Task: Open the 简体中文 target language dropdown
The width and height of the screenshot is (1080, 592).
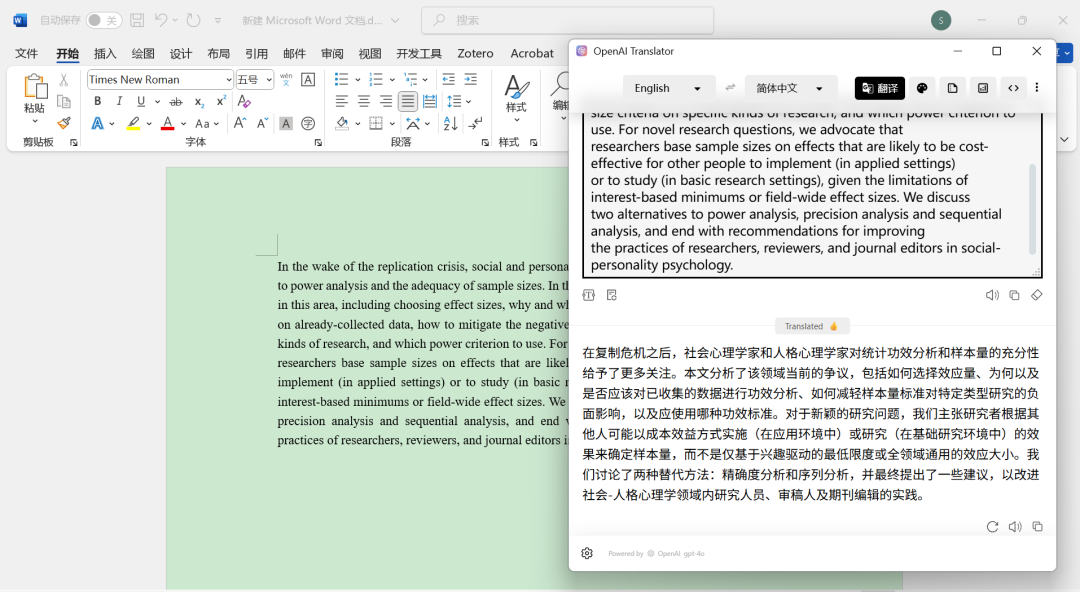Action: click(790, 88)
